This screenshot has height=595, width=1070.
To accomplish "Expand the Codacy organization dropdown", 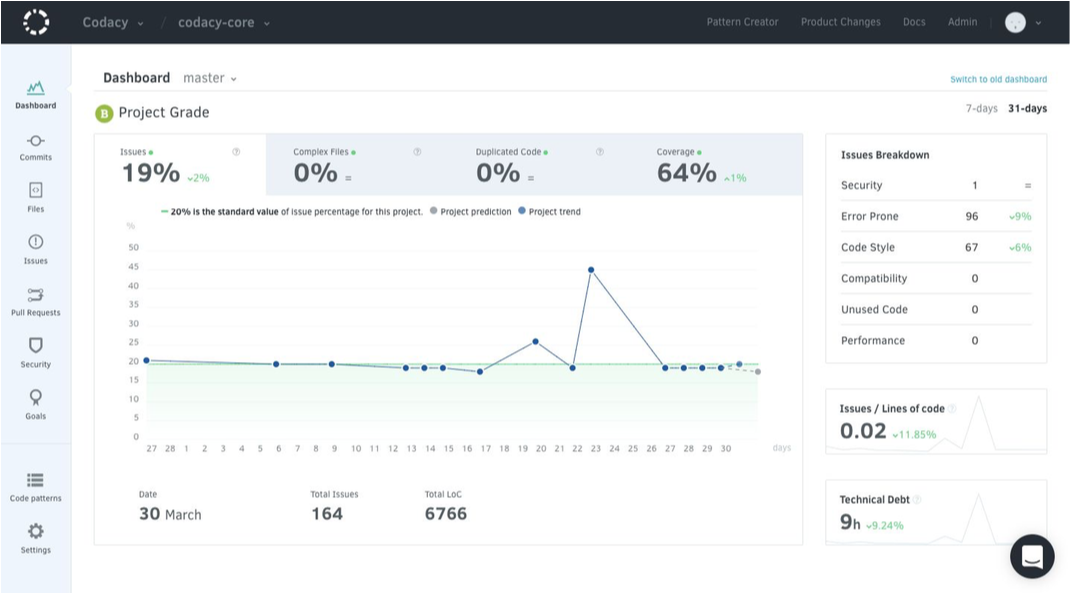I will tap(113, 22).
